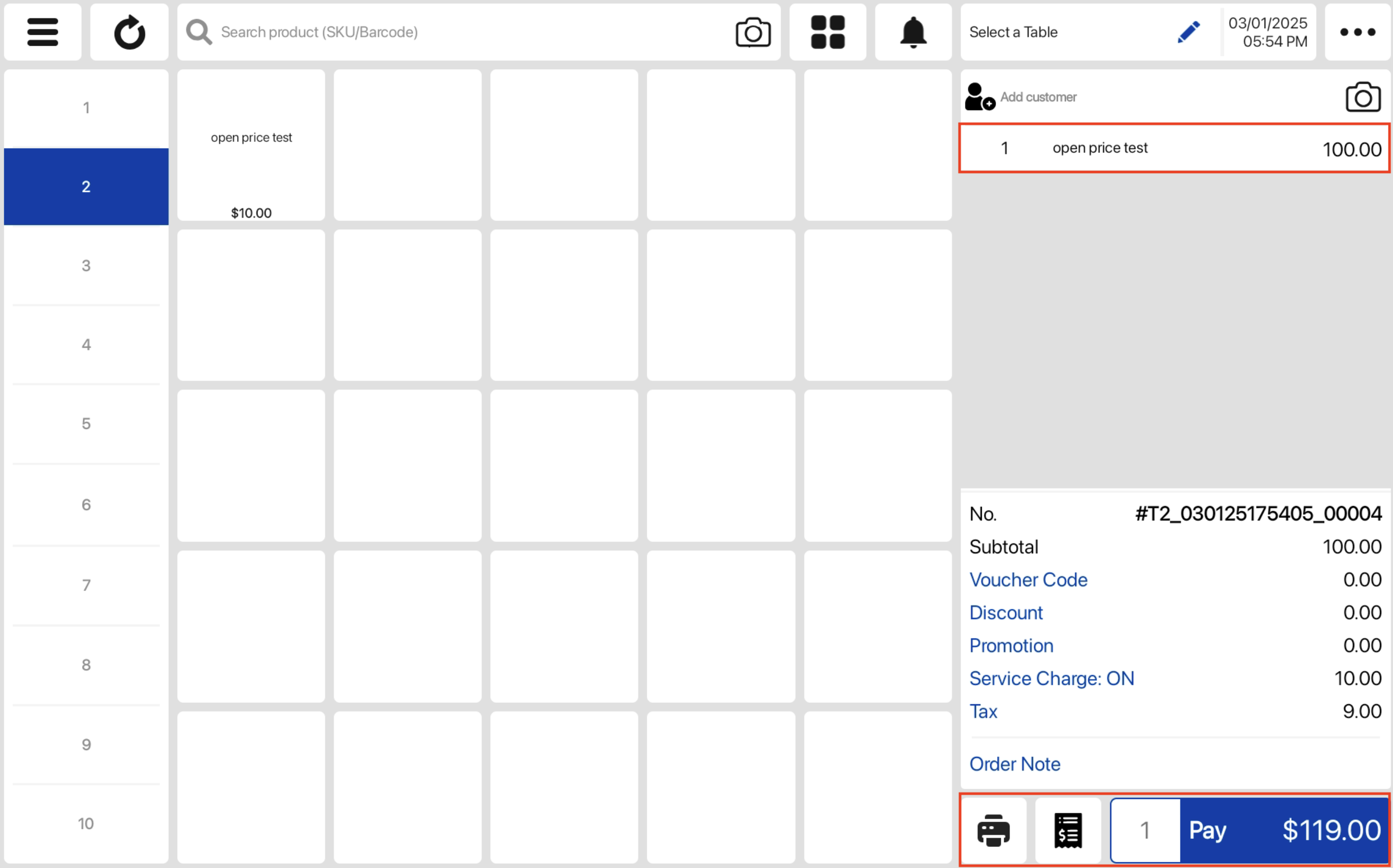Open notifications bell
Screen dimensions: 1393x868
pos(913,32)
